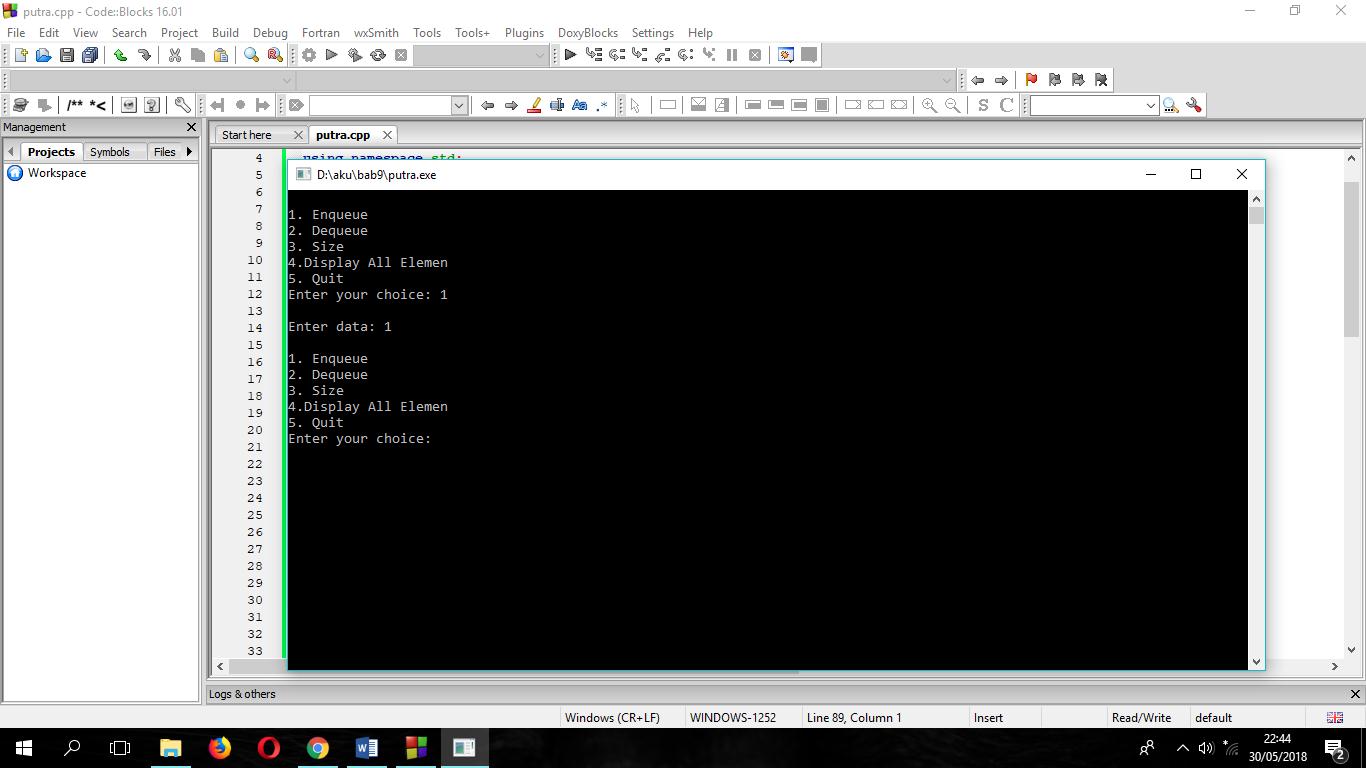Insert Doxygen line comment icon

click(98, 105)
